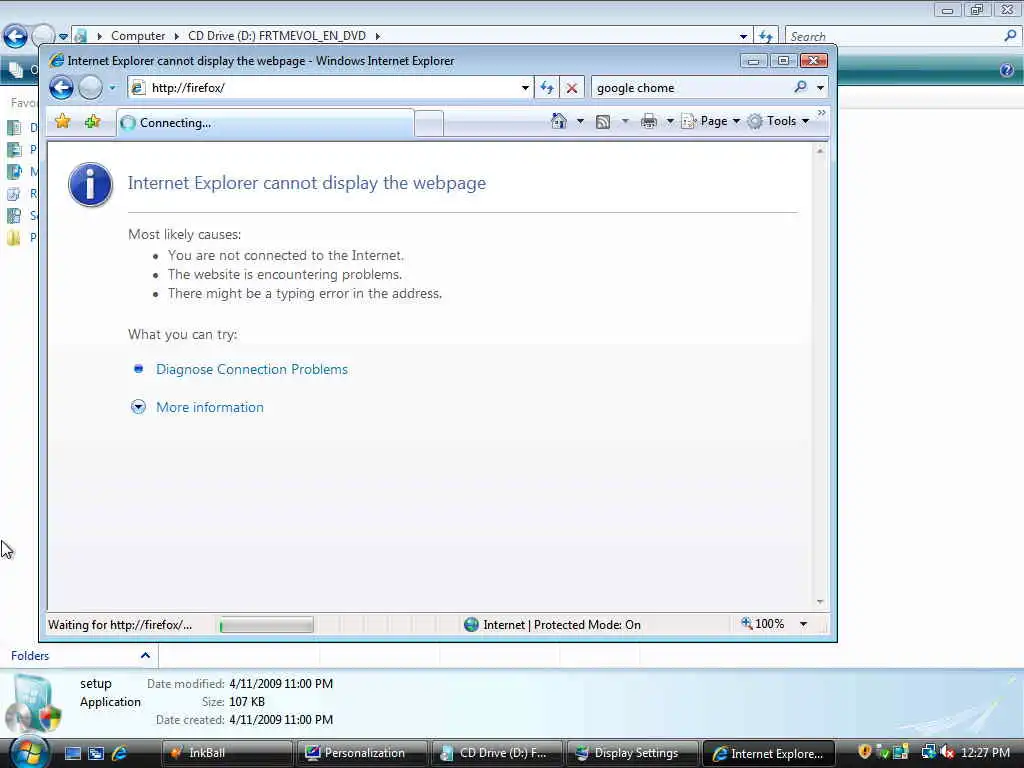Viewport: 1024px width, 768px height.
Task: Click the network tray icon
Action: click(x=928, y=752)
